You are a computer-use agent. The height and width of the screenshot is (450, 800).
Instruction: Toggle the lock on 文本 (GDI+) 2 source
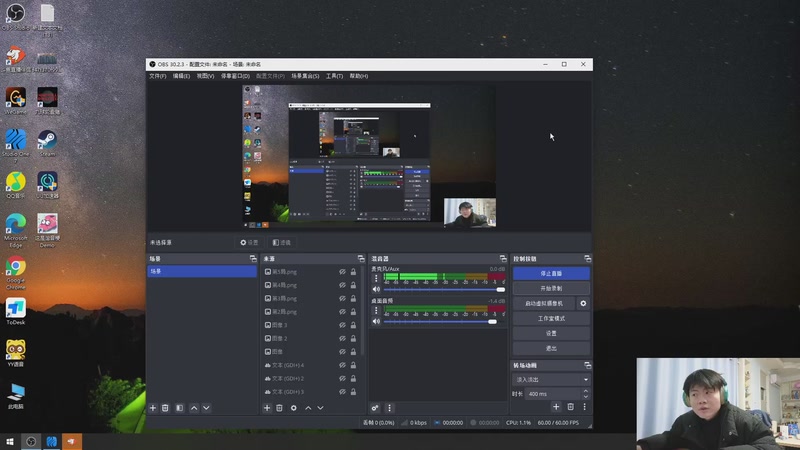tap(353, 379)
